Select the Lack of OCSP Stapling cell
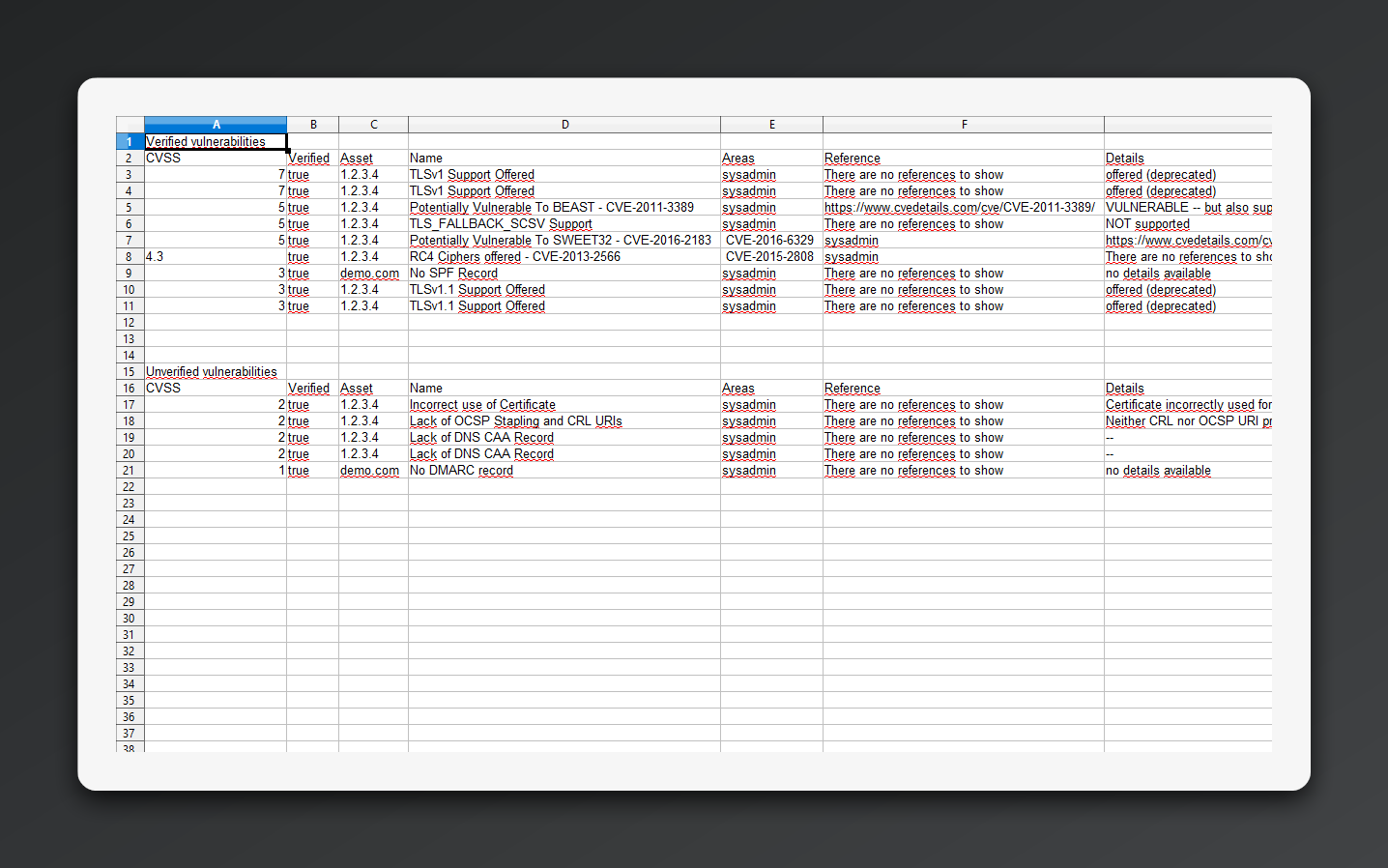 pyautogui.click(x=515, y=420)
